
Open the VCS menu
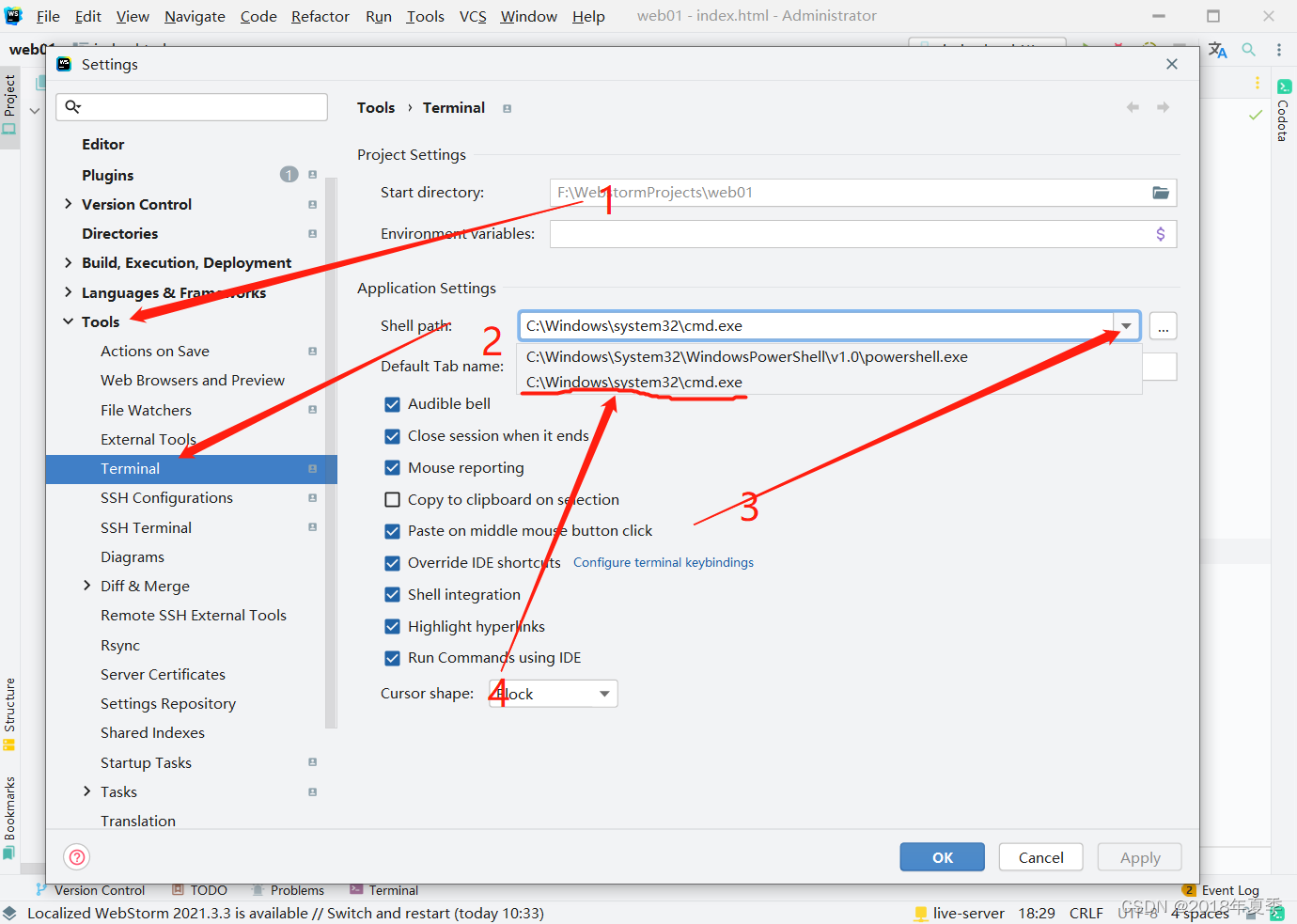click(x=473, y=16)
